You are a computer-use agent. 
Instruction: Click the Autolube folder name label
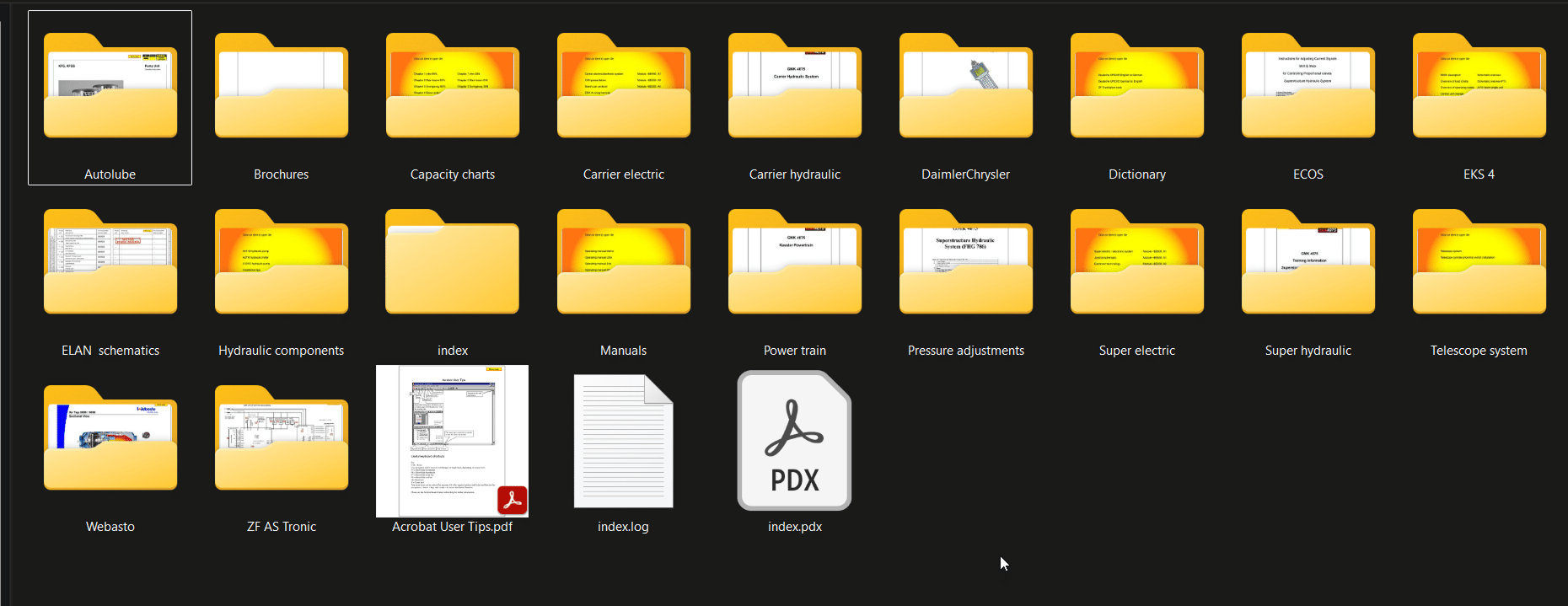110,174
